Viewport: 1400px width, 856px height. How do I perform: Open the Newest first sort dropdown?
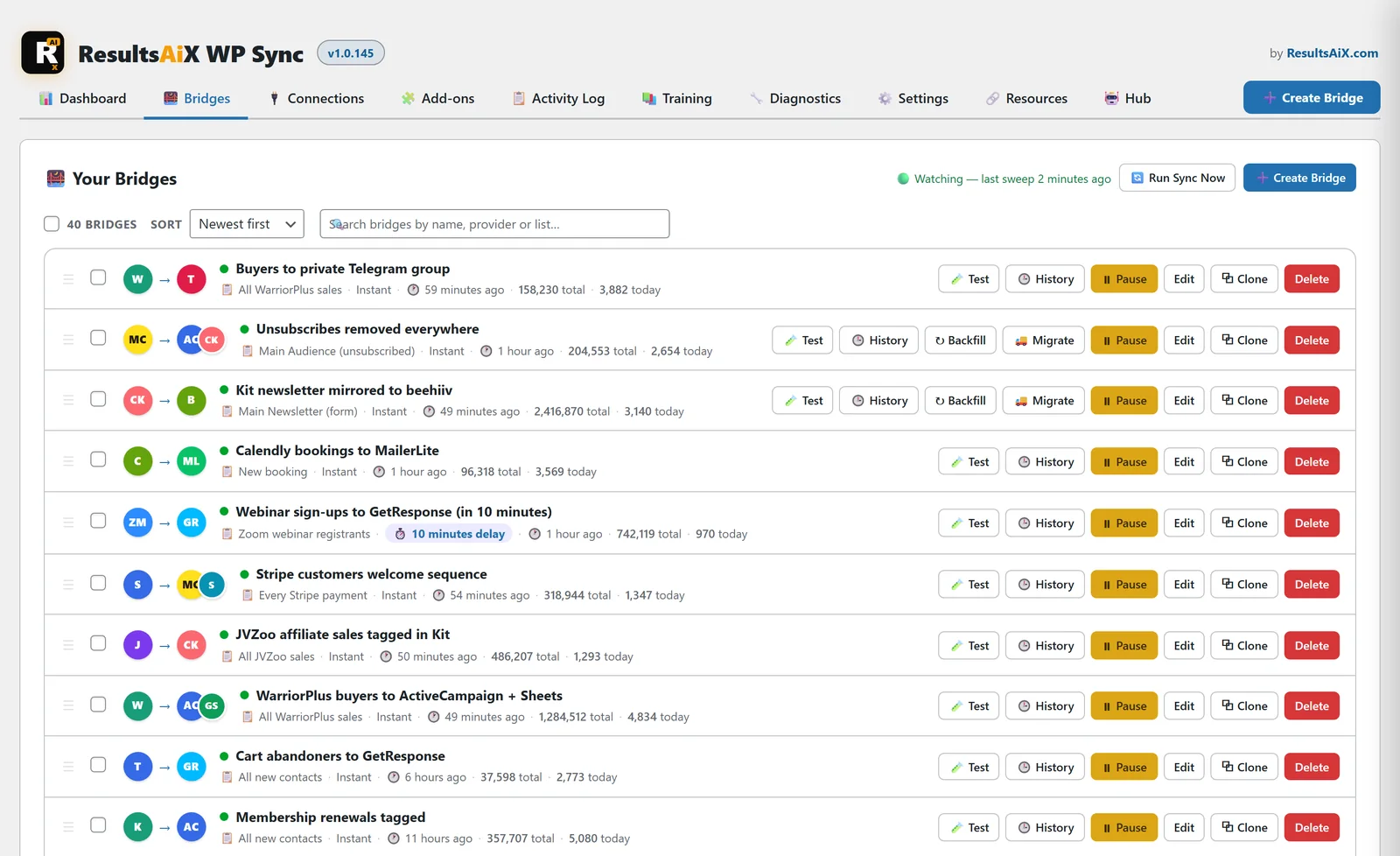tap(247, 224)
